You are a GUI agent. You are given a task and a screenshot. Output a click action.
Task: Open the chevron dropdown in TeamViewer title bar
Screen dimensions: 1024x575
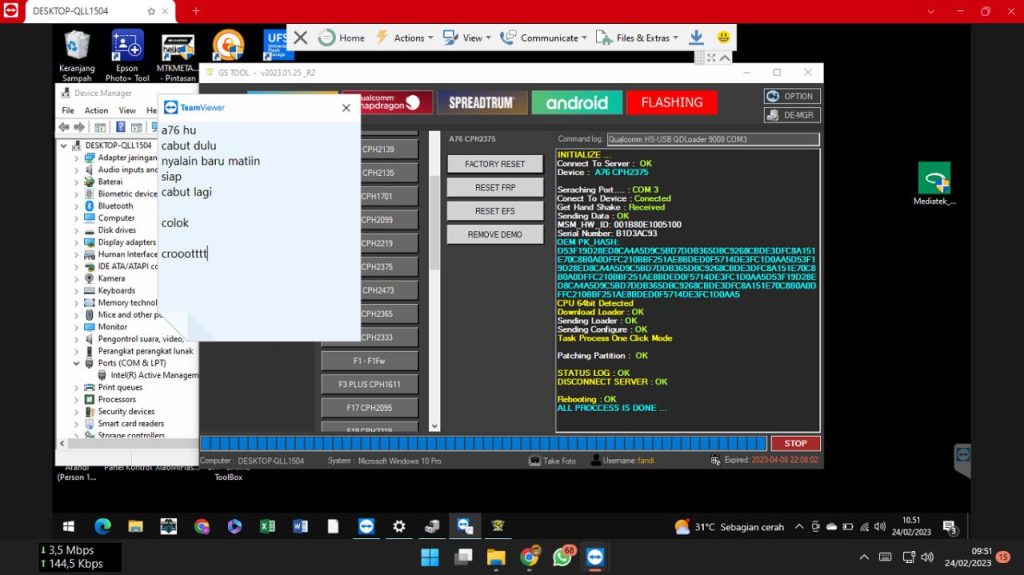tap(931, 11)
